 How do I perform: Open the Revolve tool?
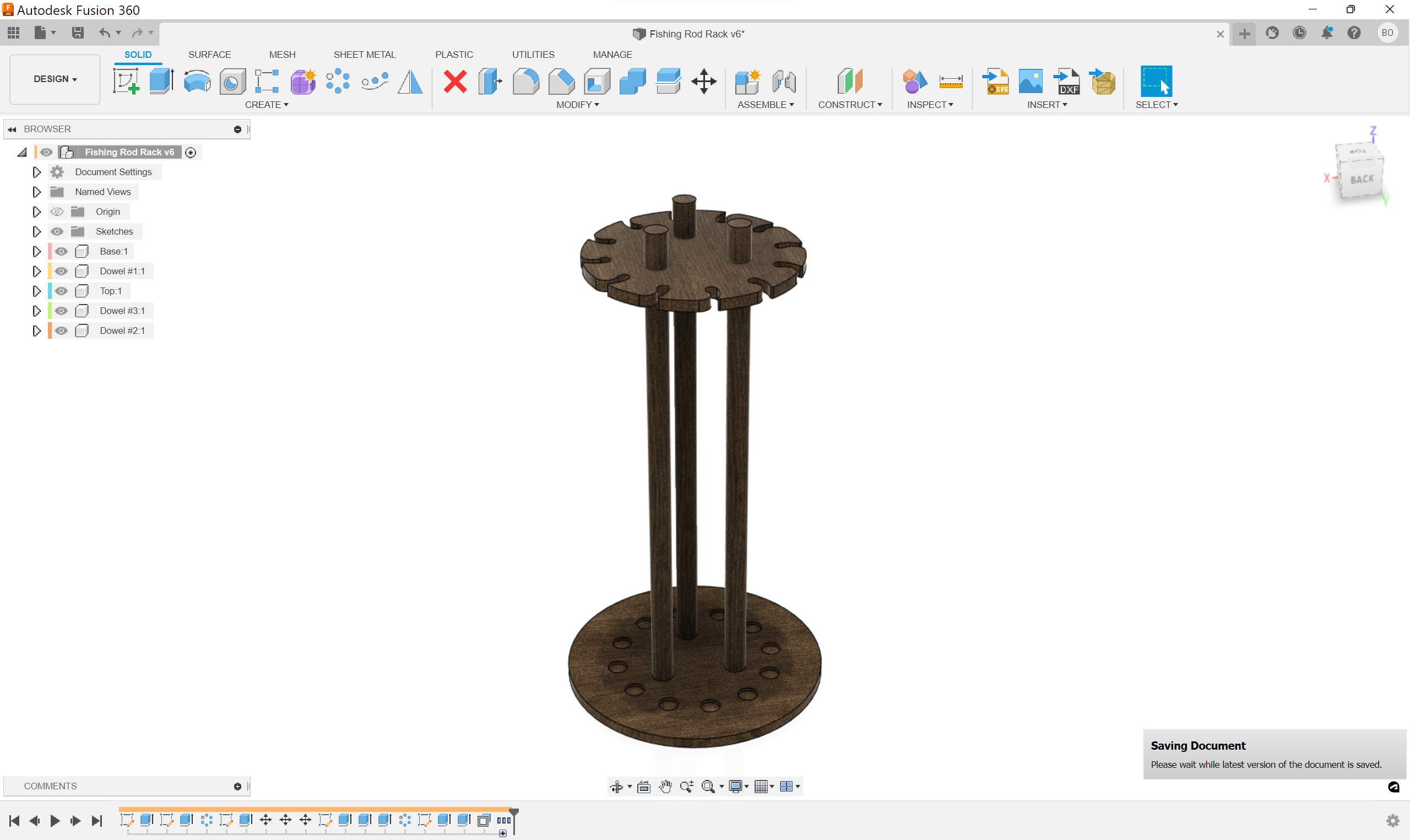[196, 81]
